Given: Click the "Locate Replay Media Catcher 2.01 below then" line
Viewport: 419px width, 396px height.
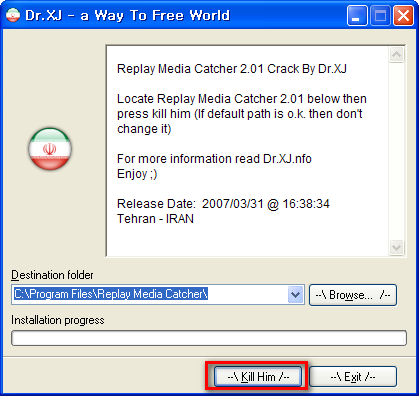Looking at the screenshot, I should (242, 99).
